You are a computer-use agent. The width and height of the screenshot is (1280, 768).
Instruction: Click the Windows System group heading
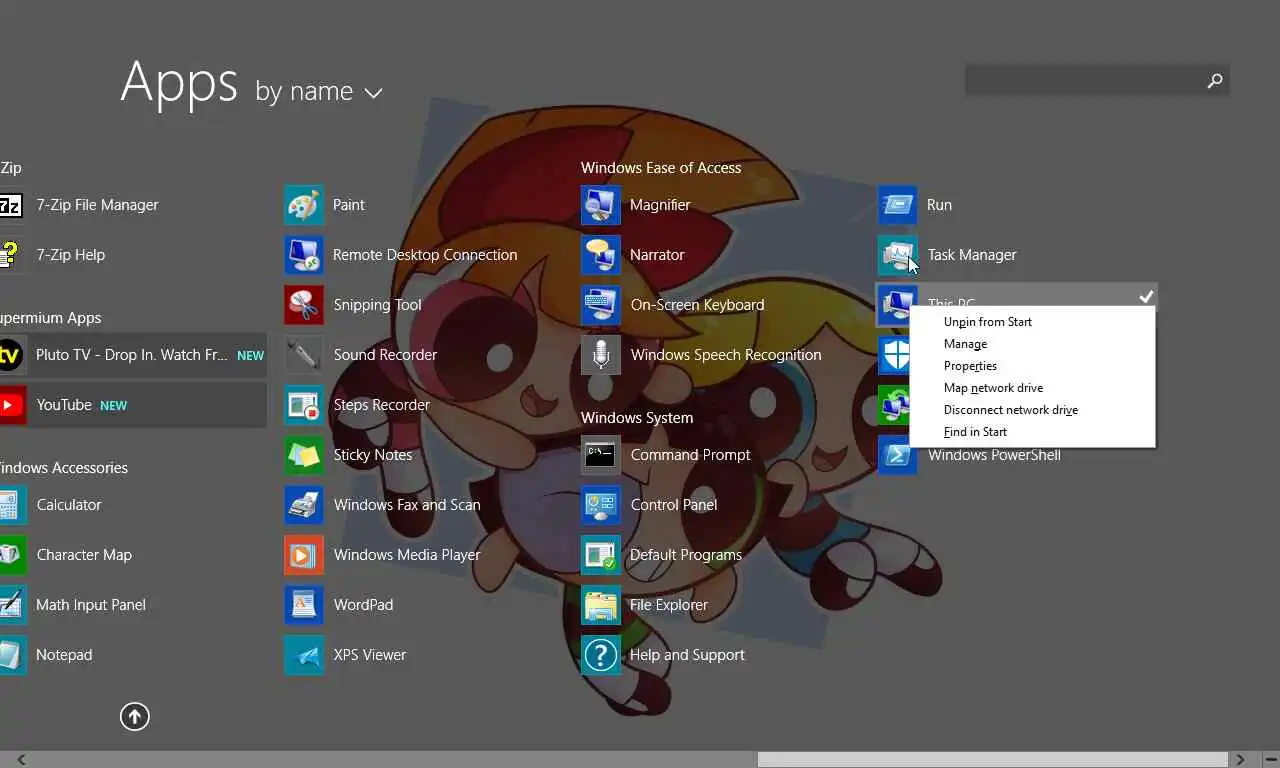pyautogui.click(x=637, y=418)
